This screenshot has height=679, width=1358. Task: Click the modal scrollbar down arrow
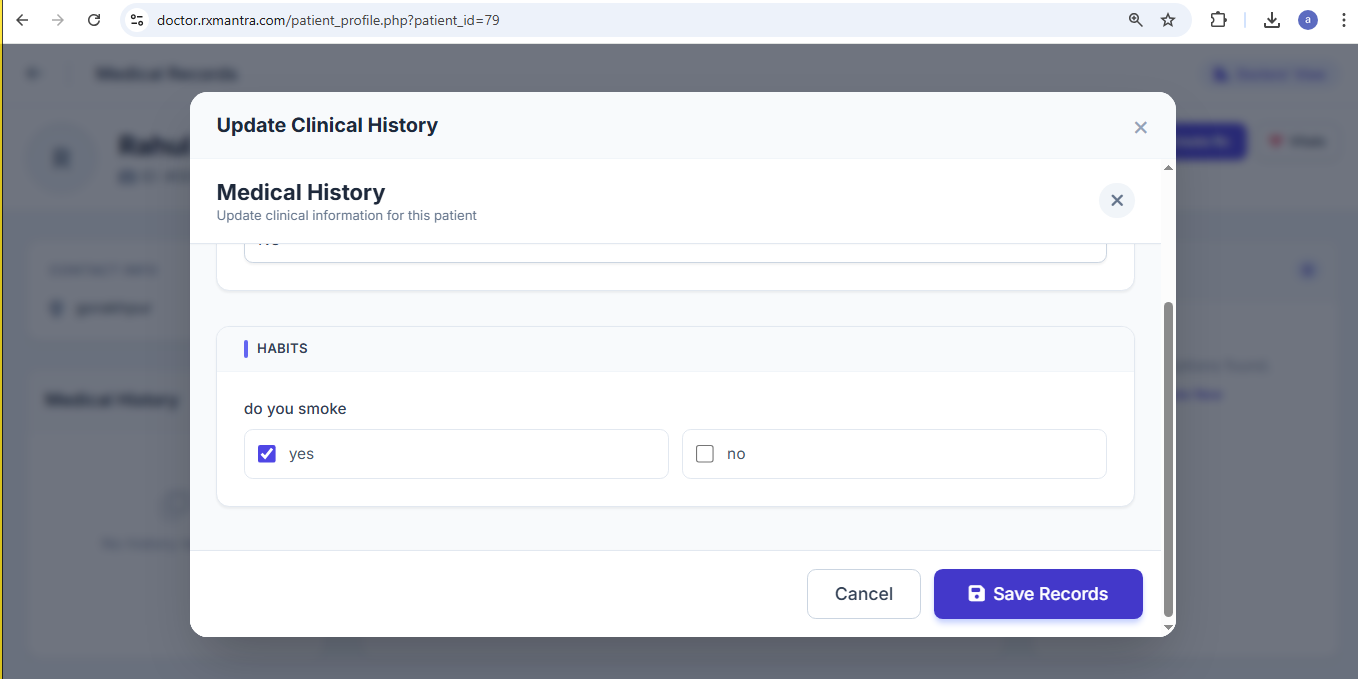(x=1168, y=627)
